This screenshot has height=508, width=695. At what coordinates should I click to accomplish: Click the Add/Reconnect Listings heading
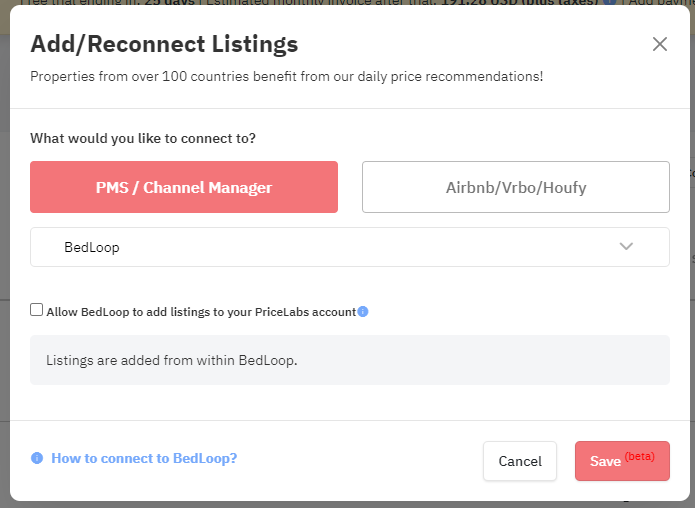tap(164, 44)
